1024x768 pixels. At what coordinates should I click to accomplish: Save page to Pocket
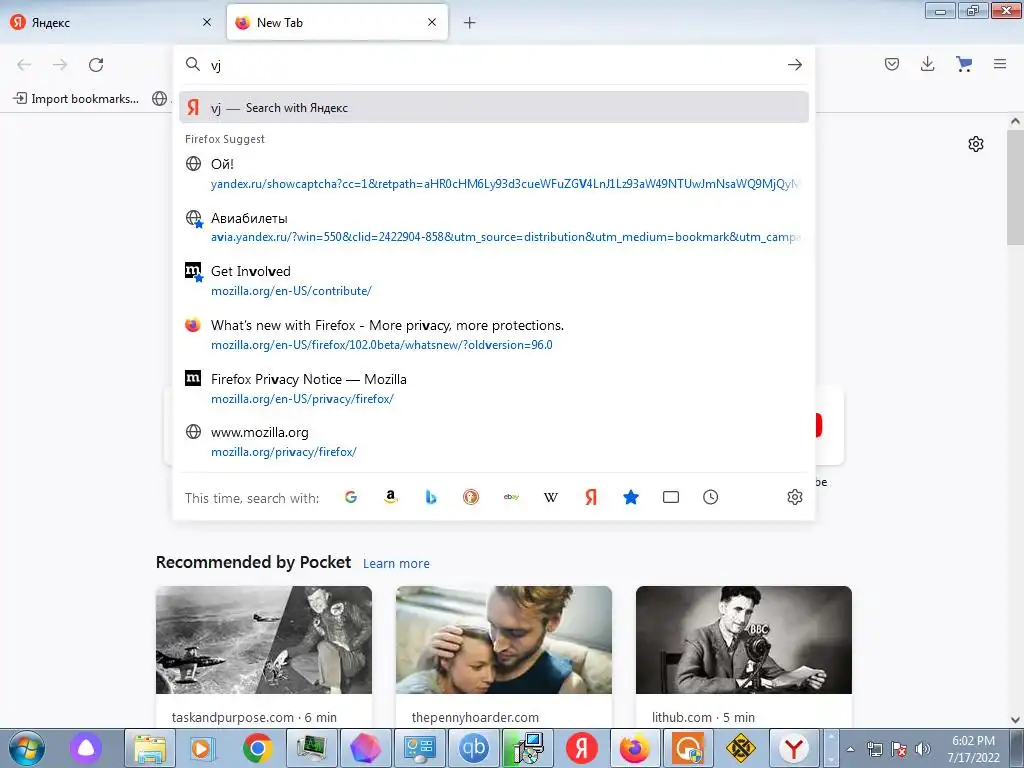tap(892, 64)
